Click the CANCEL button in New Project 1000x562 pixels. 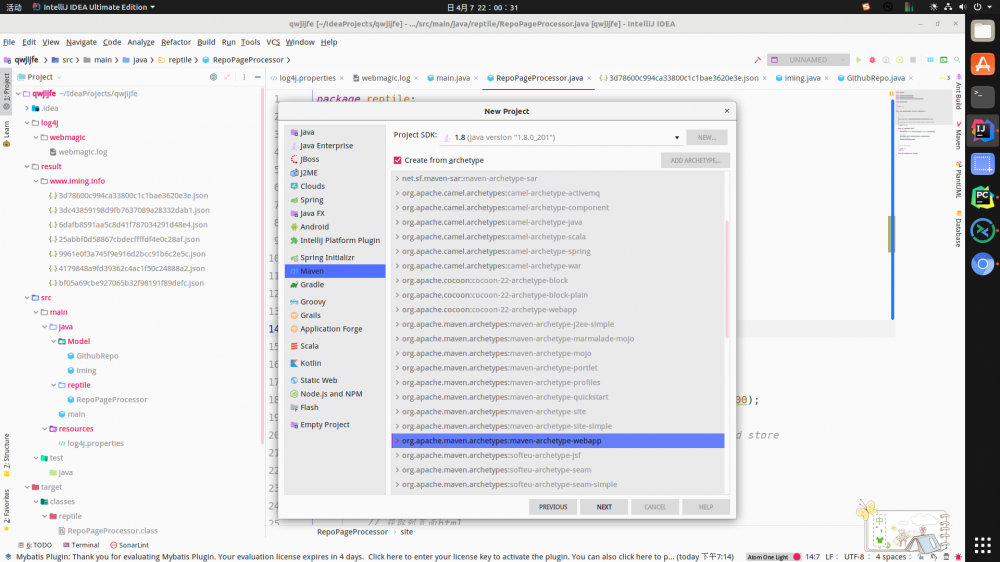tap(655, 507)
